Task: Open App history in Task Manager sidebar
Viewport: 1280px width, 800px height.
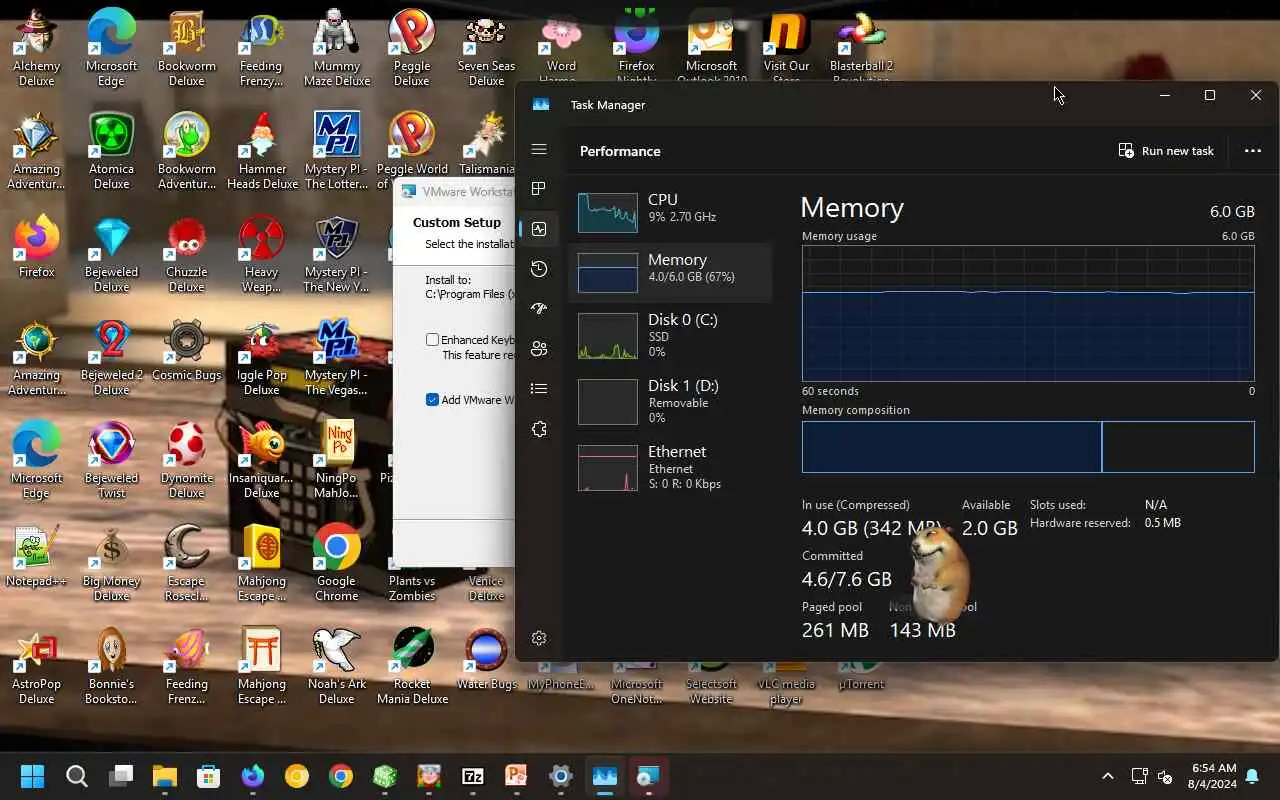Action: click(x=539, y=269)
